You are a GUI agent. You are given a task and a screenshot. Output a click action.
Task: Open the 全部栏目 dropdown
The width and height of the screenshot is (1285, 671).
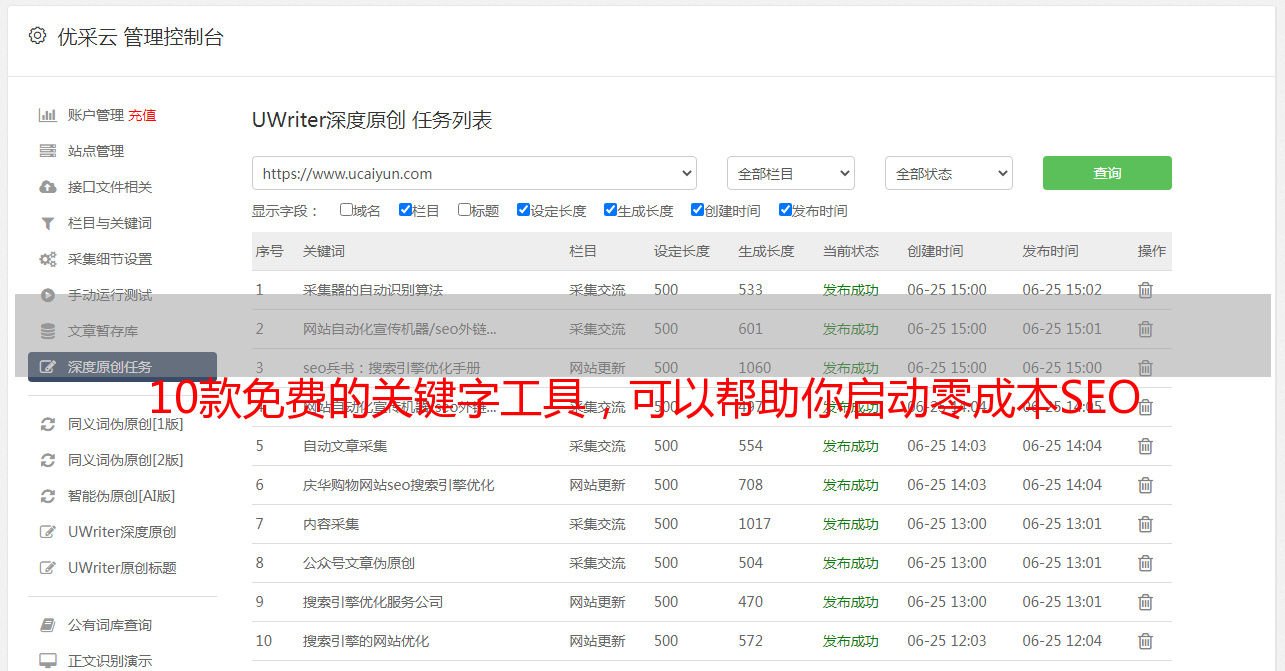point(791,173)
